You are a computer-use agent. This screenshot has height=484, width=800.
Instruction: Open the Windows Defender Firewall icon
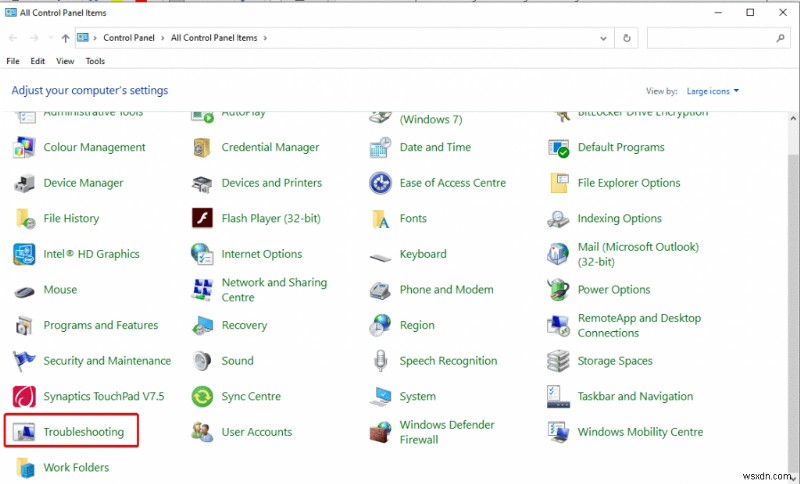point(380,432)
